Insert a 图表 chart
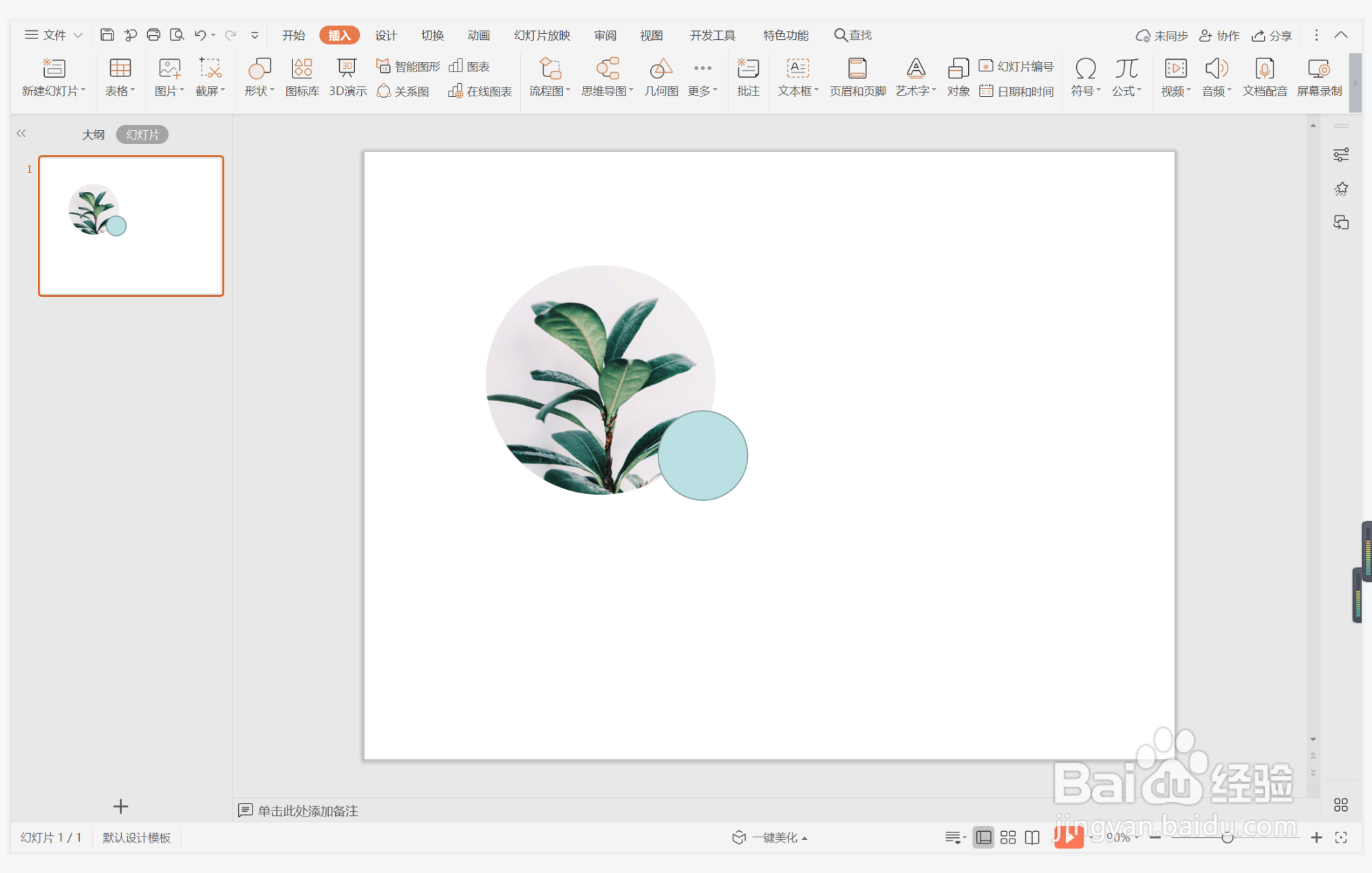 coord(469,66)
